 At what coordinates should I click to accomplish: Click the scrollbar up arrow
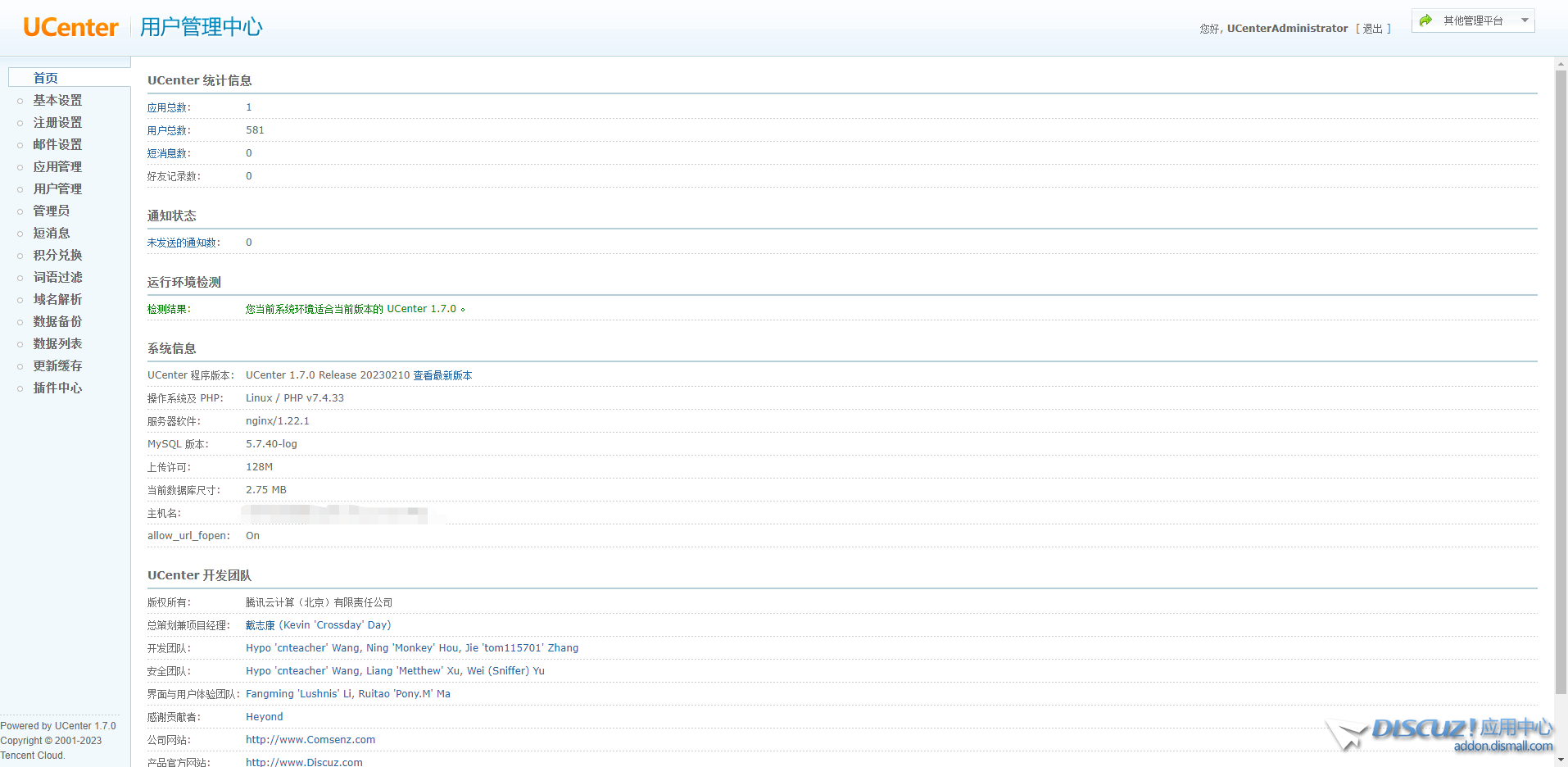pos(1561,63)
